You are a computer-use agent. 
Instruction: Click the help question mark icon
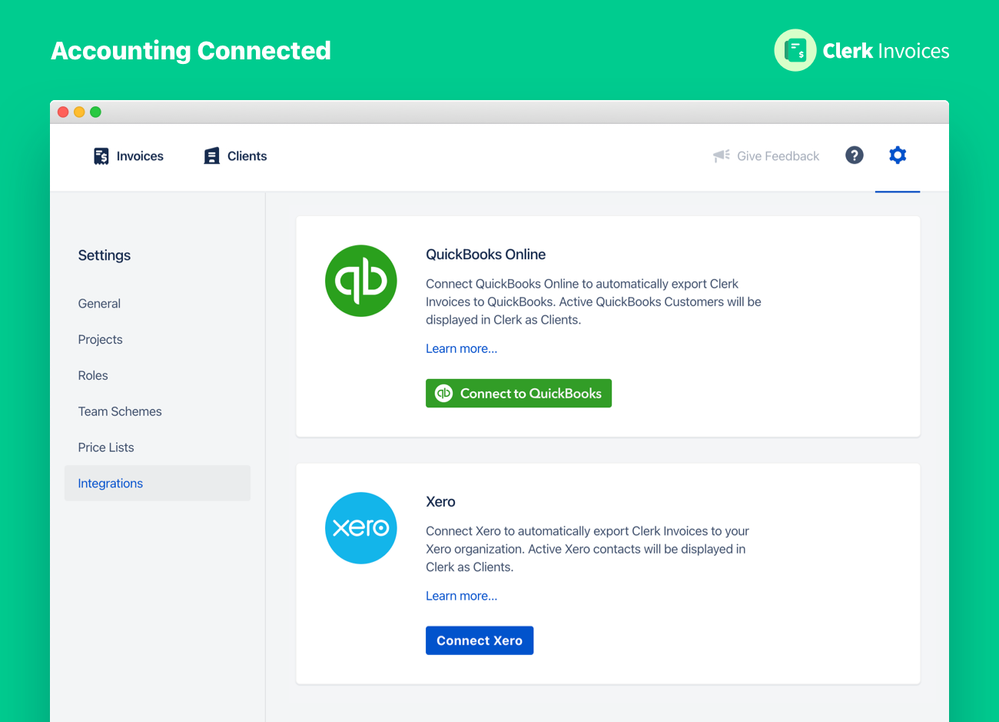(x=854, y=155)
